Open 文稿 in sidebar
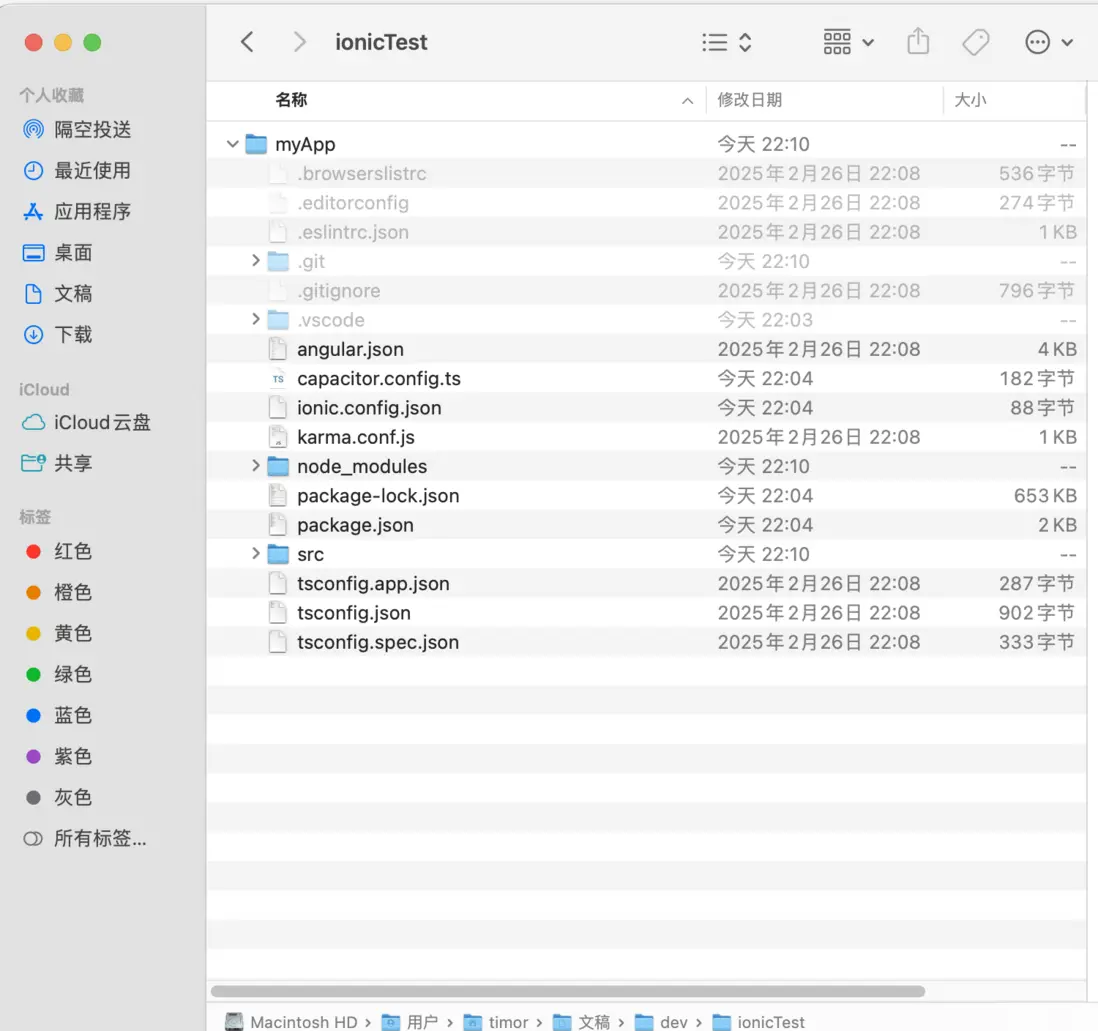This screenshot has width=1098, height=1031. pos(58,293)
